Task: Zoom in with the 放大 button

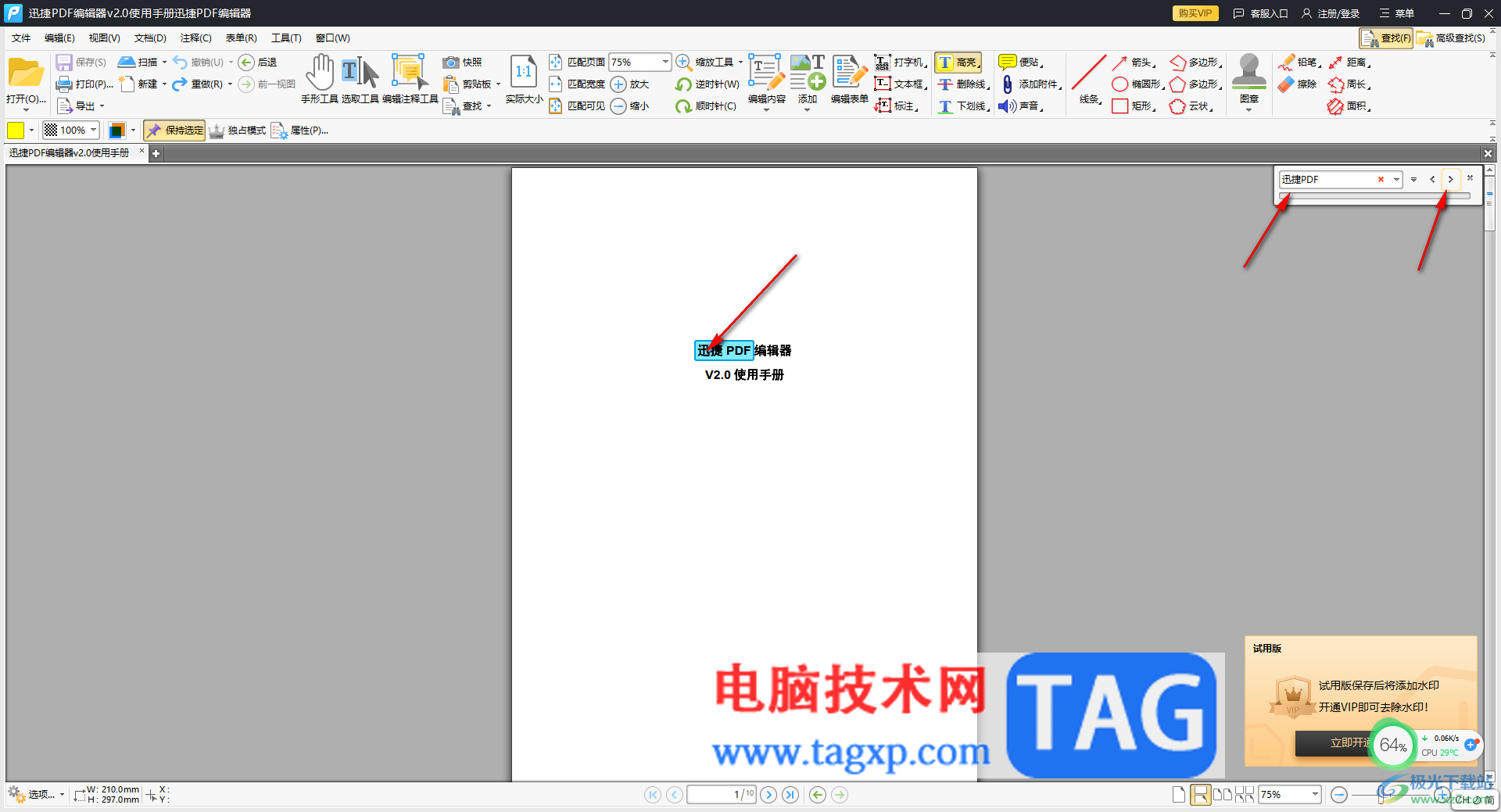Action: [630, 84]
